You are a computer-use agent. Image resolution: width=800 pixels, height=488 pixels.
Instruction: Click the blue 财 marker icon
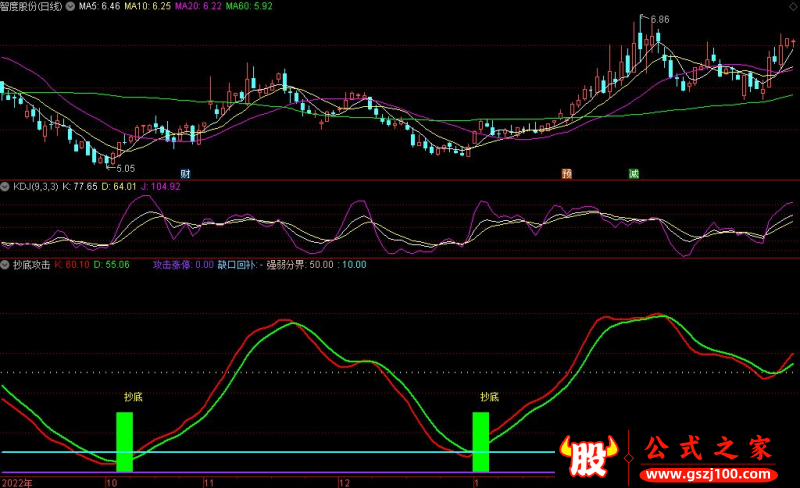pos(185,173)
